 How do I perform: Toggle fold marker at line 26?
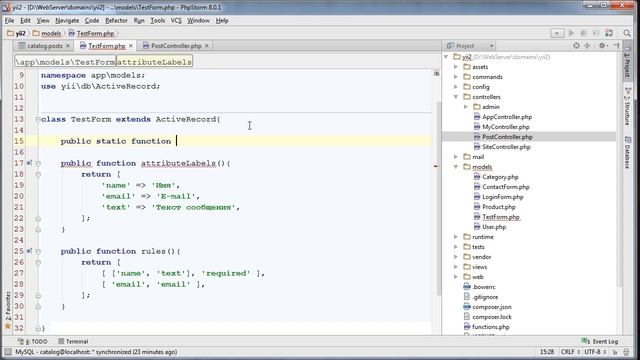coord(38,262)
